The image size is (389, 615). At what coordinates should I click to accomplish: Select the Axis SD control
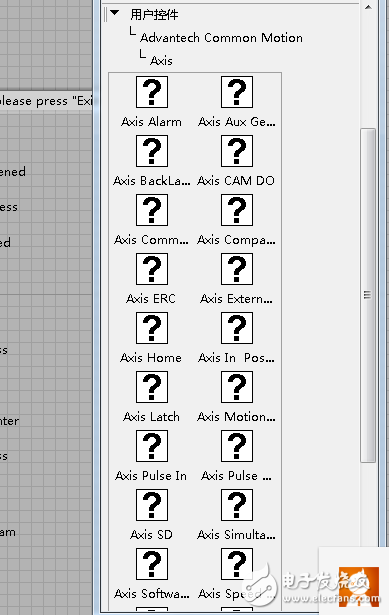pos(152,505)
